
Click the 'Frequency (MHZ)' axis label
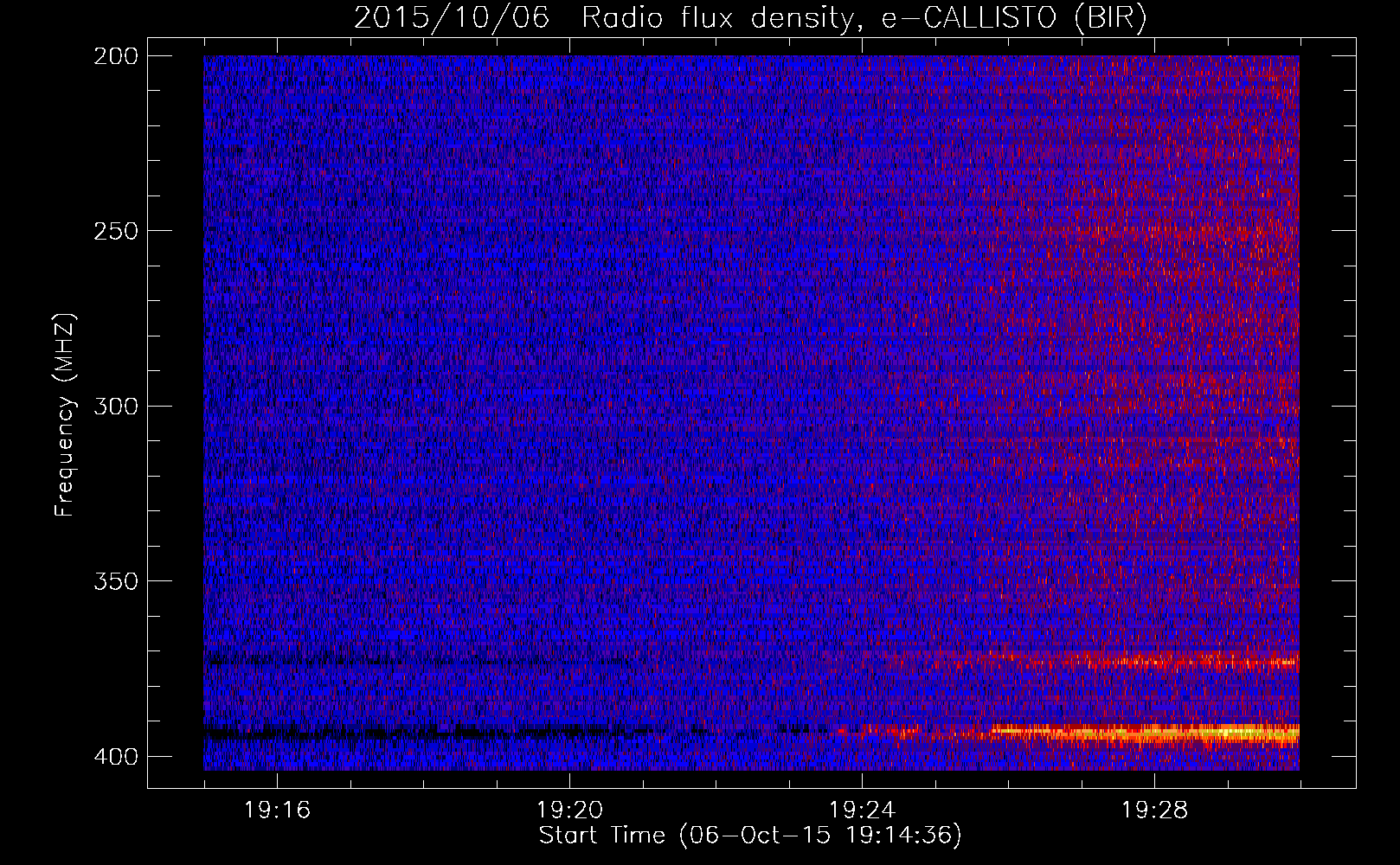65,415
